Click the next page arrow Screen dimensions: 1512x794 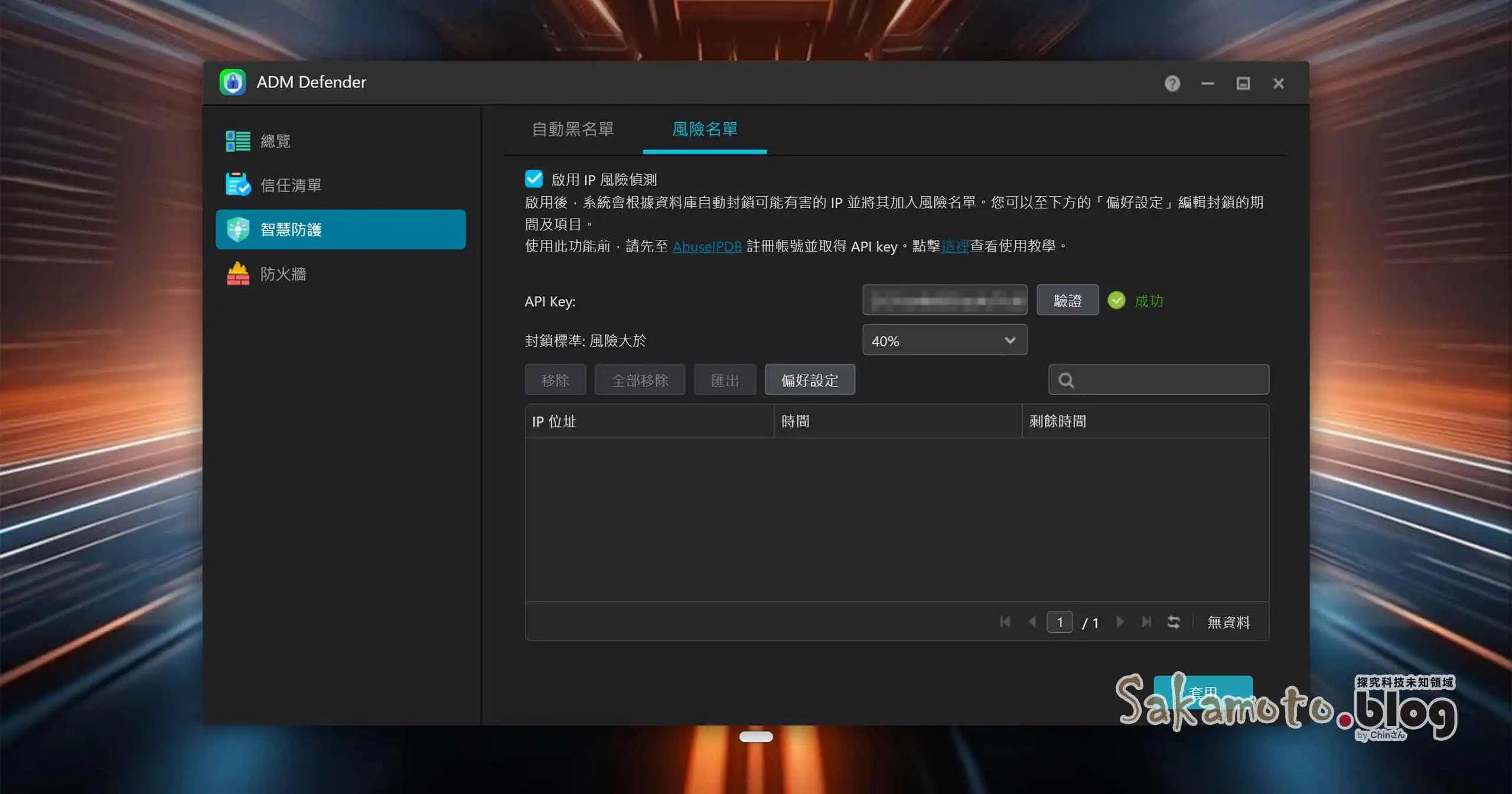[1119, 622]
